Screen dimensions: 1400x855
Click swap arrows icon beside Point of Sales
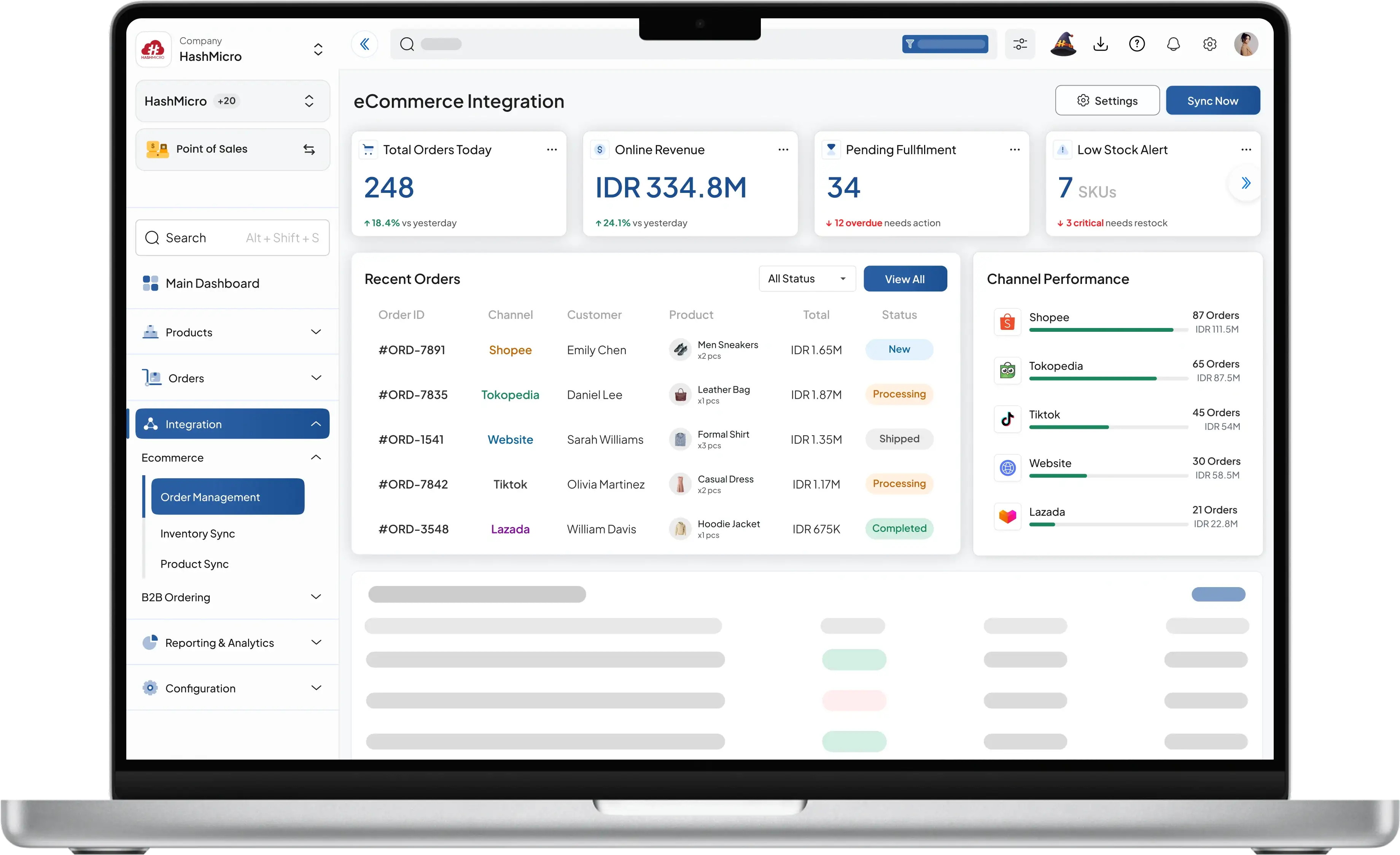pos(309,150)
